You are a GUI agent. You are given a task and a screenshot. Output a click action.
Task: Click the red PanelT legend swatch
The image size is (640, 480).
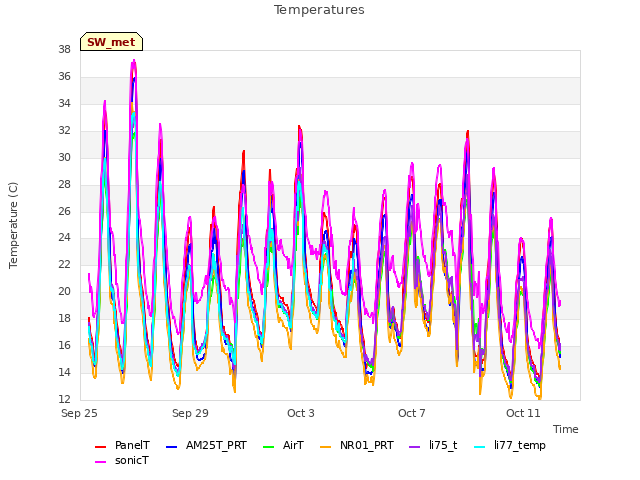tap(100, 447)
